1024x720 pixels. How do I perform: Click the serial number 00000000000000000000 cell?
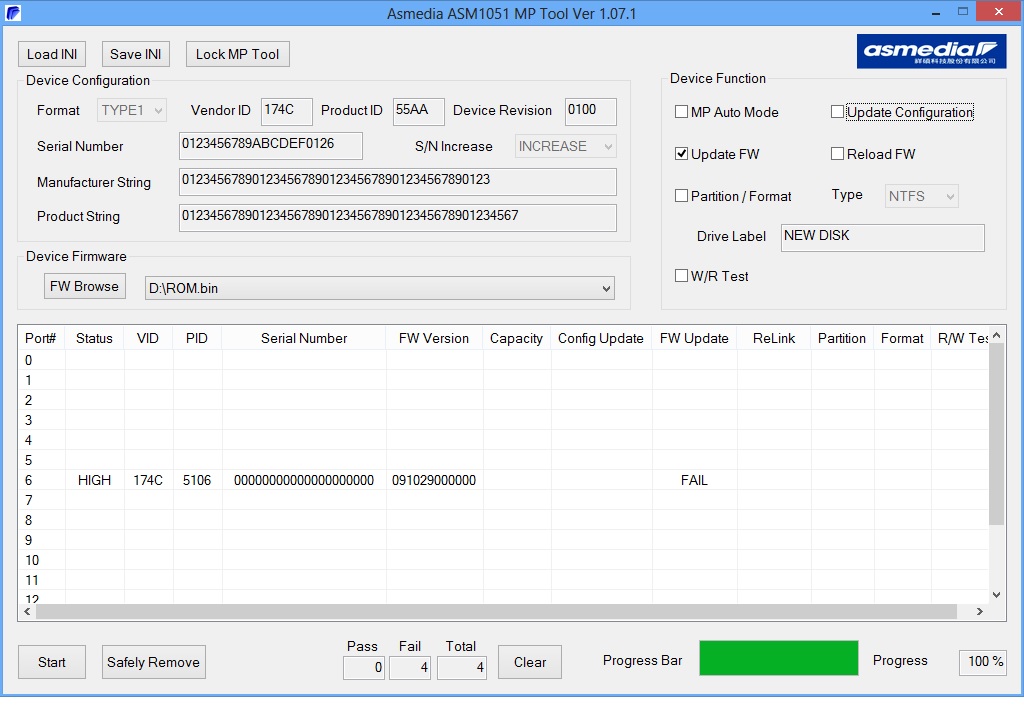point(304,480)
